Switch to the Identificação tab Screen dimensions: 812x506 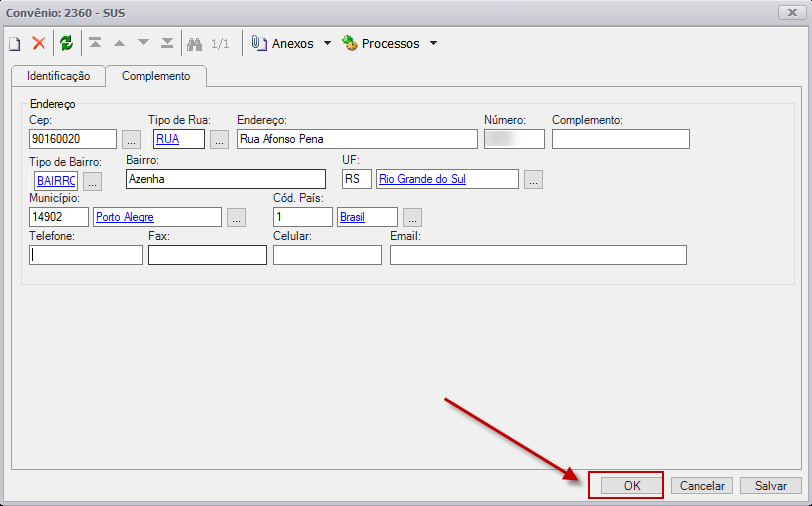(59, 76)
